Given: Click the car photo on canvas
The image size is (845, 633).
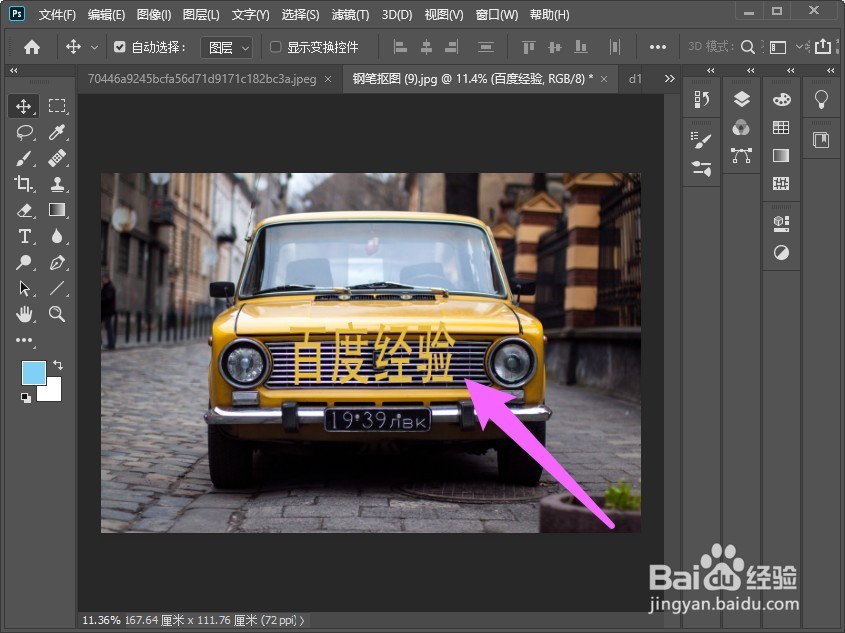Looking at the screenshot, I should tap(371, 353).
